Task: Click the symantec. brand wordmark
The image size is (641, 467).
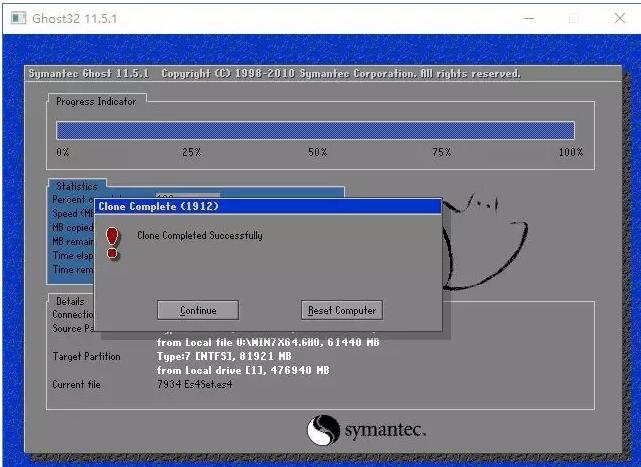Action: [x=385, y=430]
